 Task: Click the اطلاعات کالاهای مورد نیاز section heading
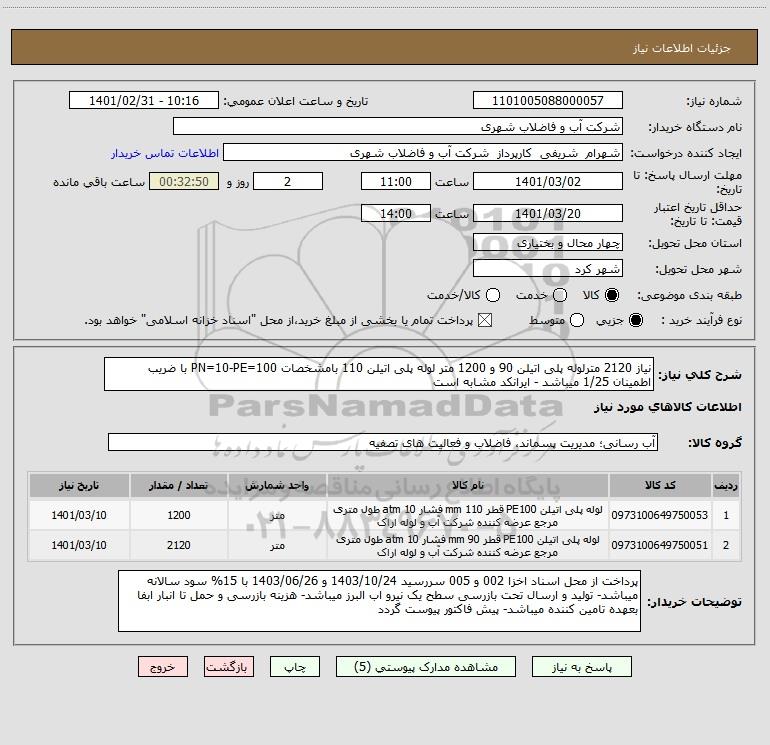coord(668,407)
